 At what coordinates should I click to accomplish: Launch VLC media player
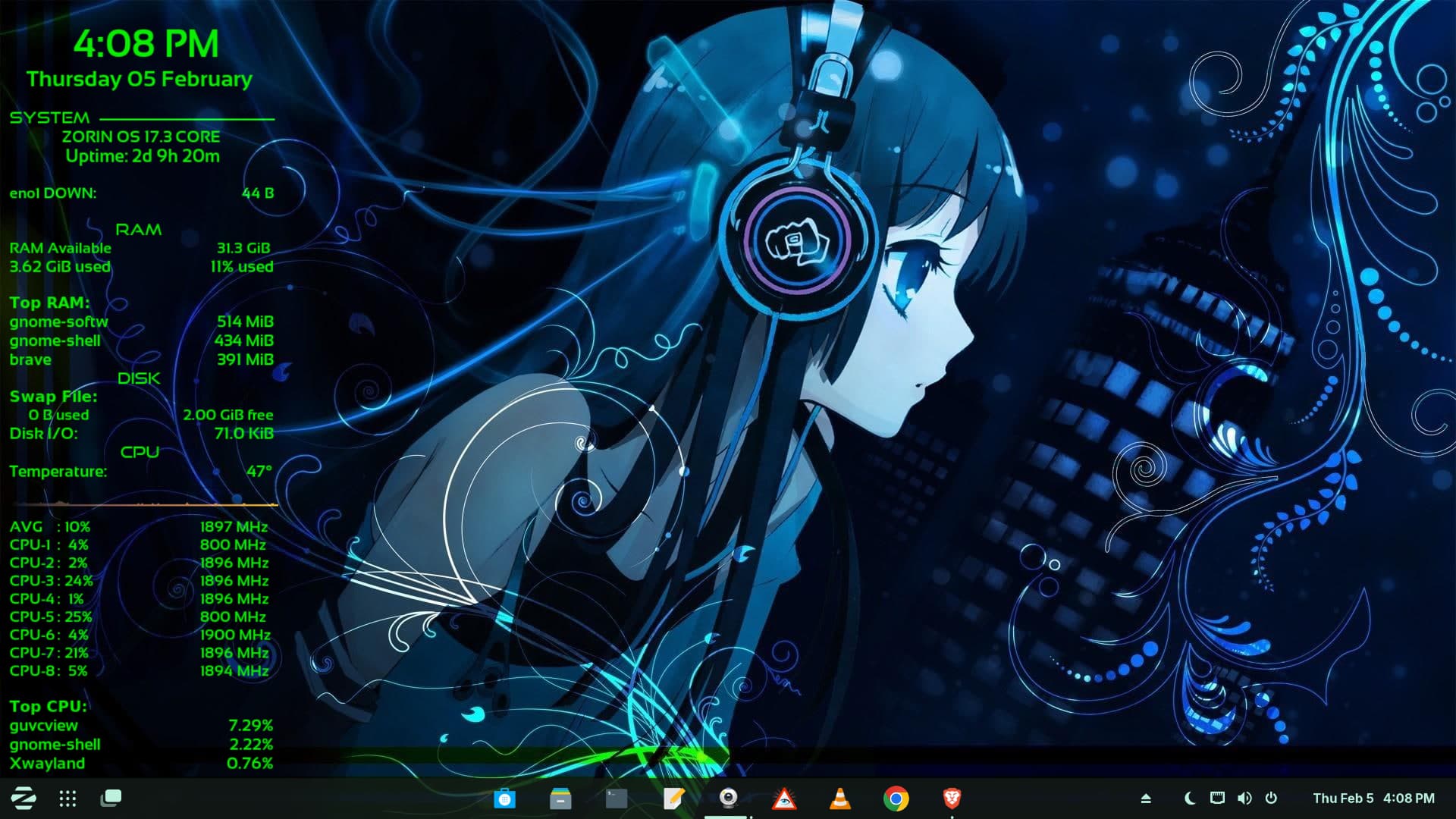(839, 799)
